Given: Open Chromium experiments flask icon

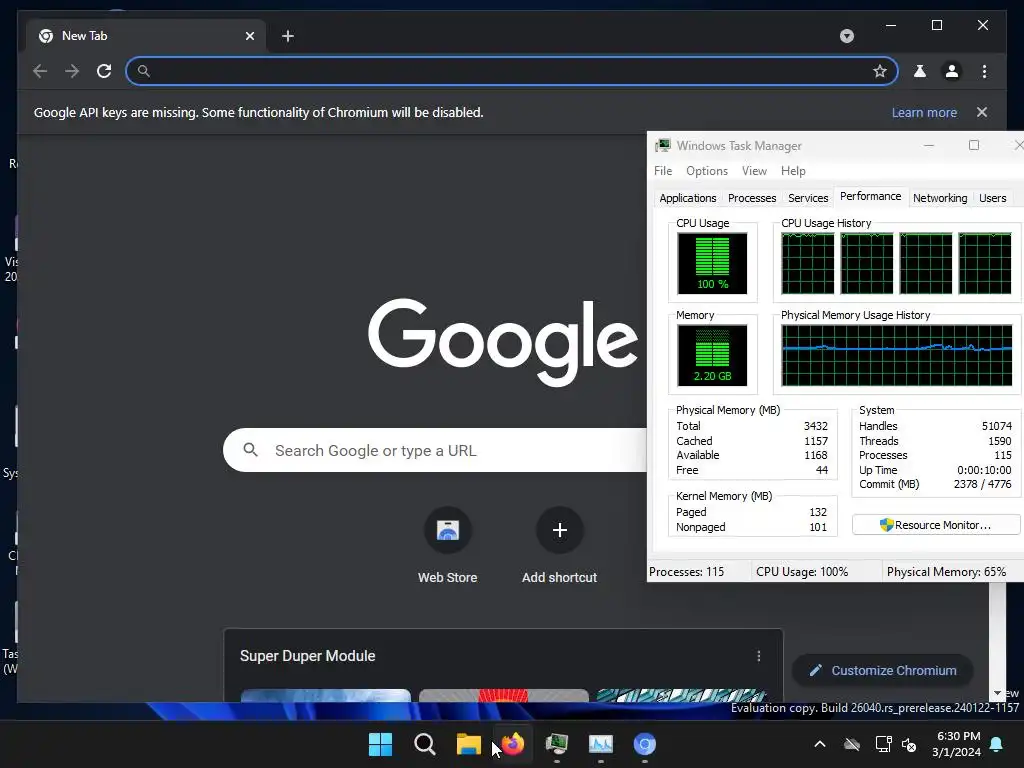Looking at the screenshot, I should (920, 71).
